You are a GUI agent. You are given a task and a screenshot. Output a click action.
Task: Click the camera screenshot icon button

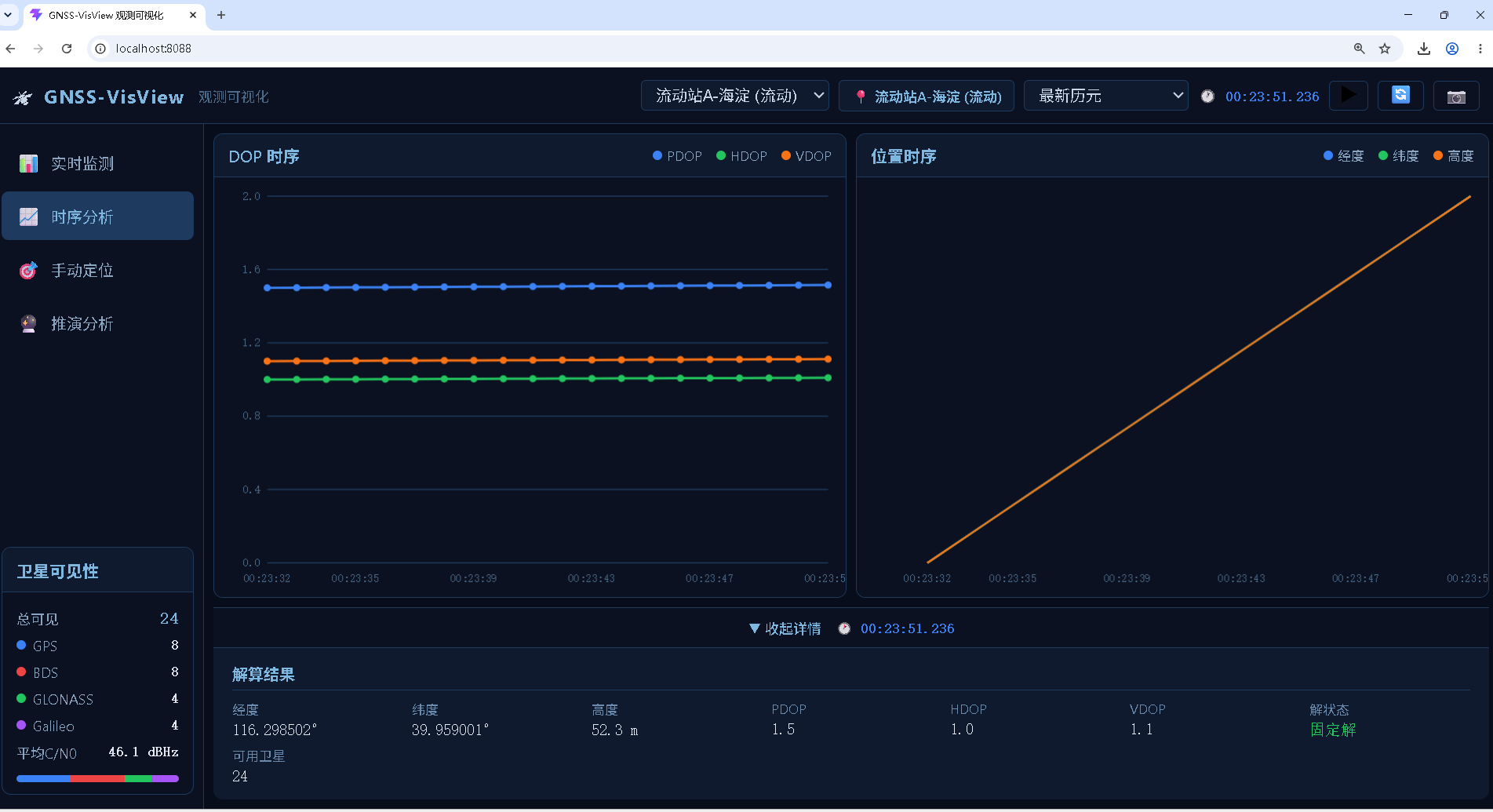coord(1456,96)
